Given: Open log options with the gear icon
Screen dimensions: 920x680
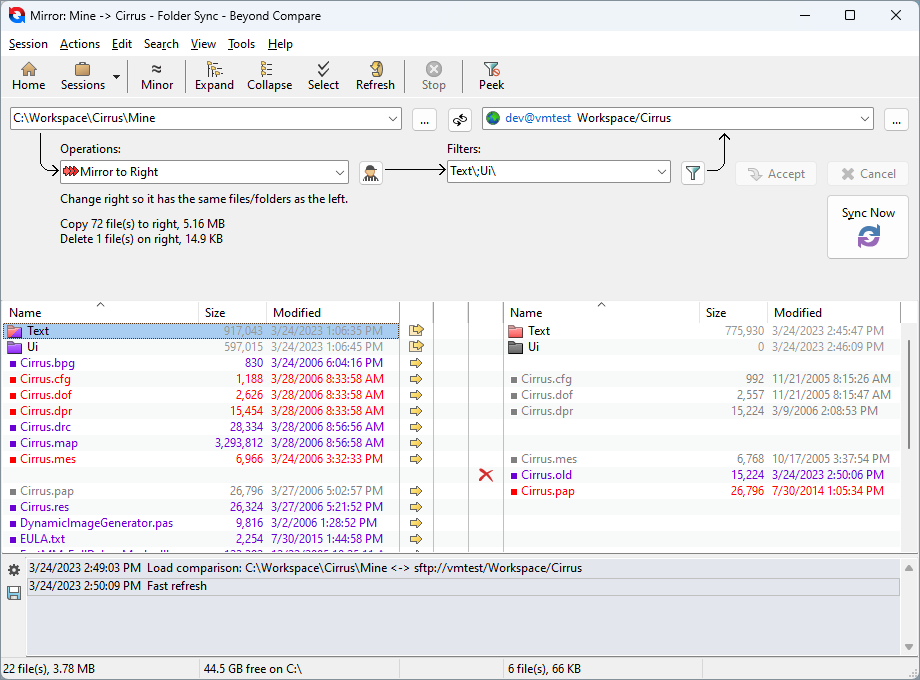Looking at the screenshot, I should tap(14, 568).
